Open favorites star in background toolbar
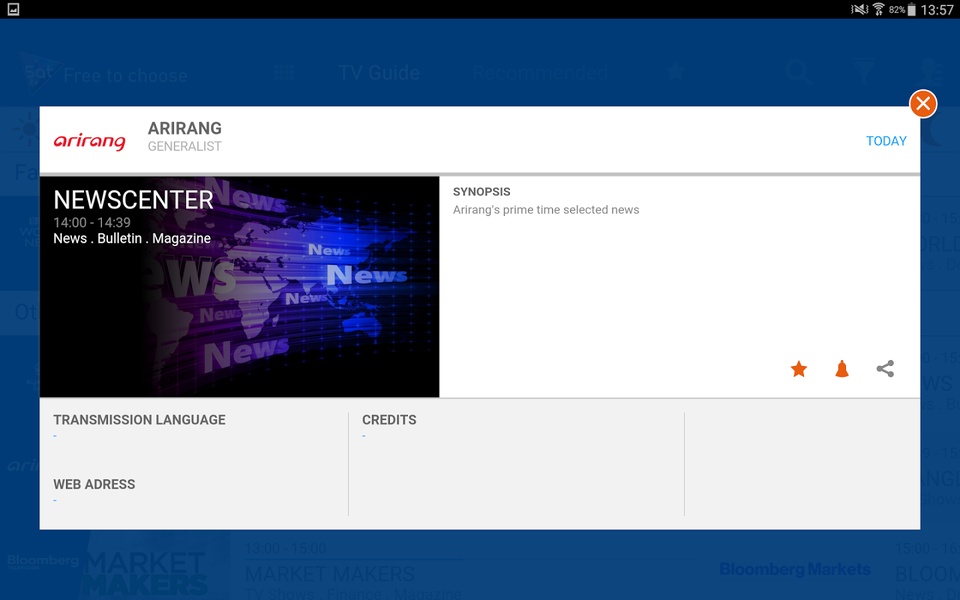The image size is (960, 600). coord(675,72)
